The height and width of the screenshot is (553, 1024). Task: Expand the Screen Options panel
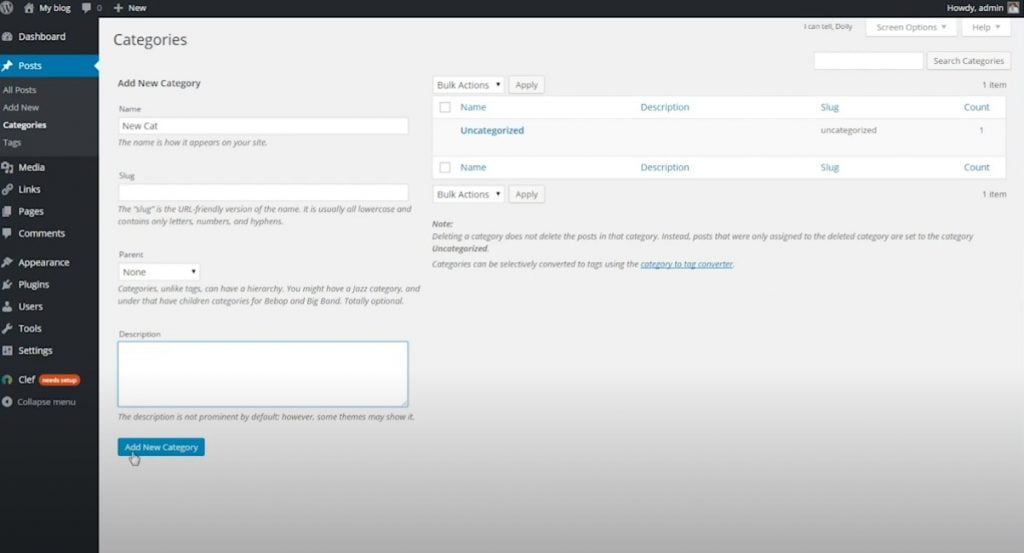click(x=912, y=27)
